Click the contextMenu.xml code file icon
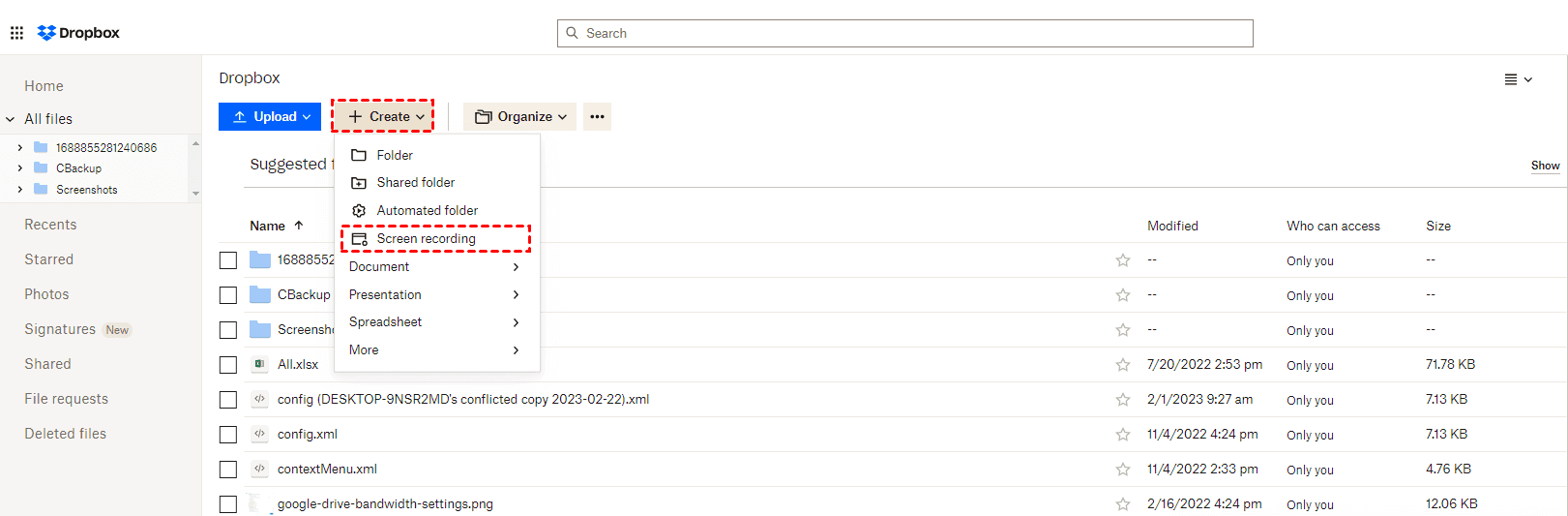The height and width of the screenshot is (516, 1568). 259,469
